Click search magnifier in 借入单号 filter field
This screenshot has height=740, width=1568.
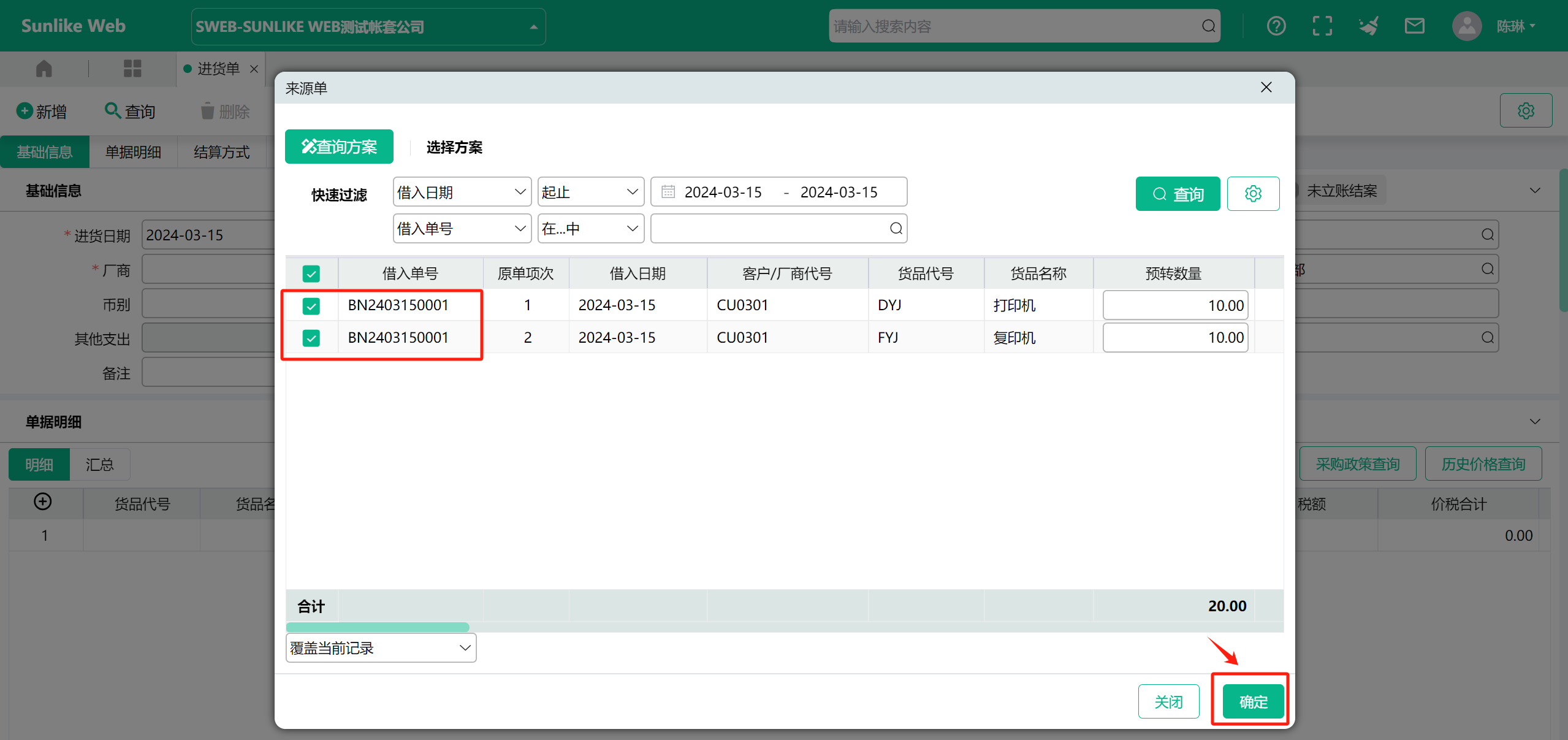(x=896, y=229)
